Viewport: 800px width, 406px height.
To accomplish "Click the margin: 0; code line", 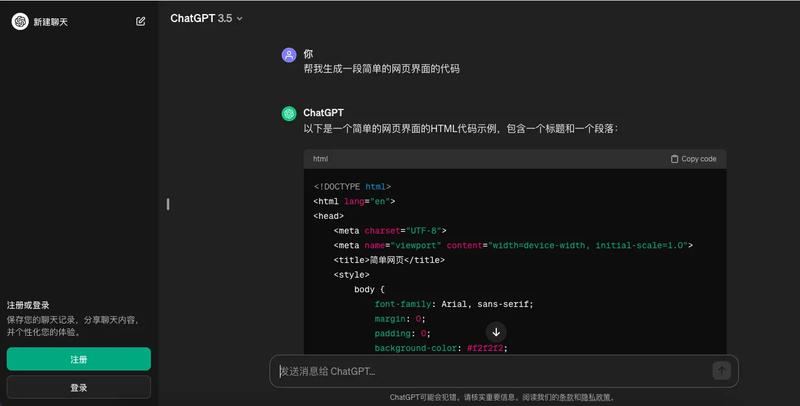I will click(399, 319).
